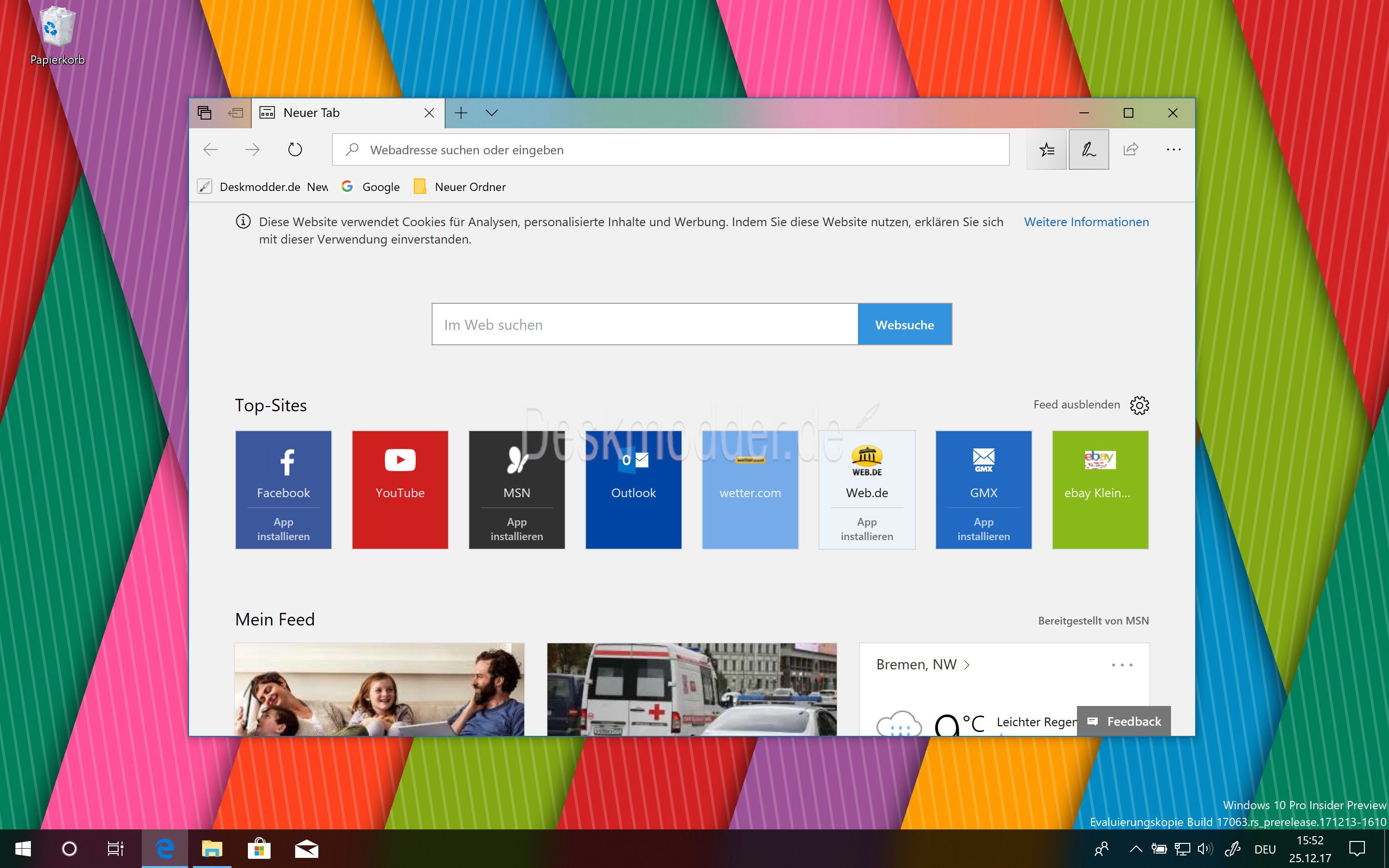Screen dimensions: 1389x868
Task: Open page settings gear icon
Action: click(1139, 405)
